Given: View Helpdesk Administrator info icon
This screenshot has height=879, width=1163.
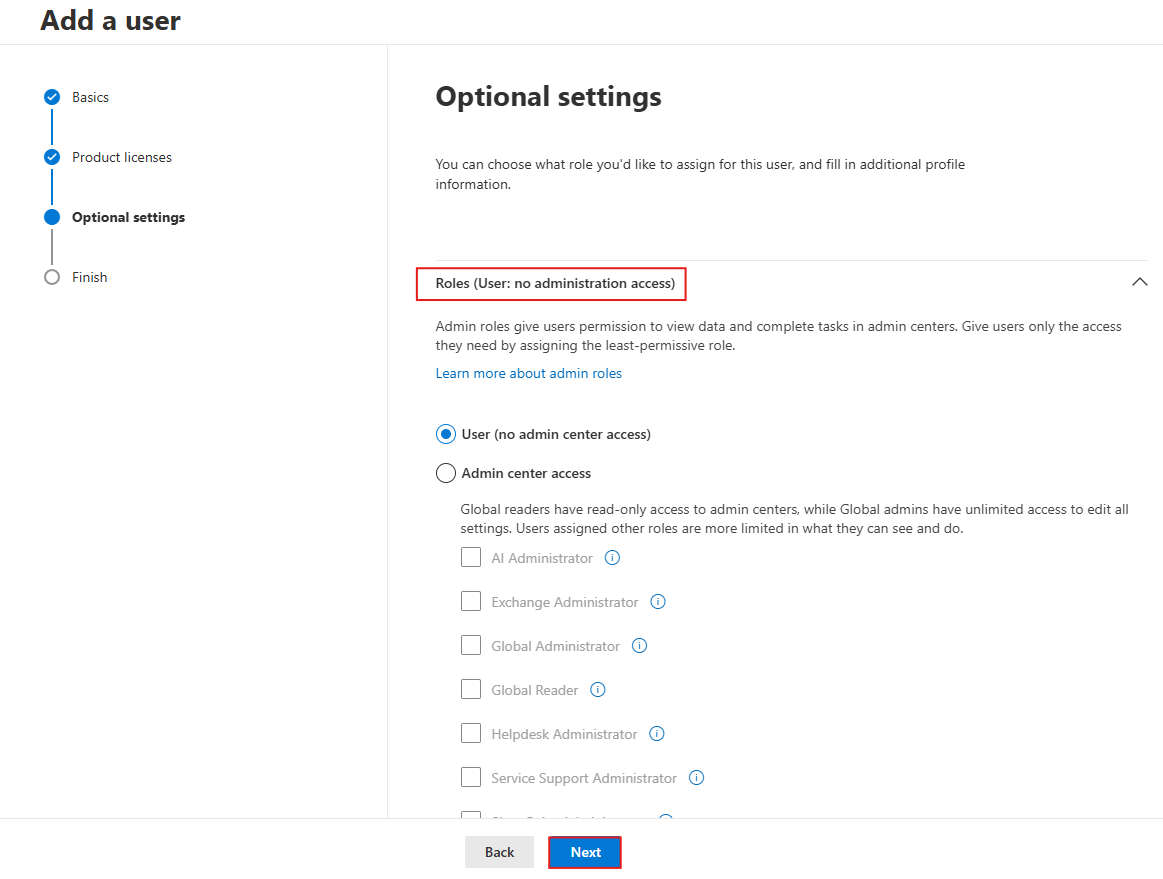Looking at the screenshot, I should (657, 734).
